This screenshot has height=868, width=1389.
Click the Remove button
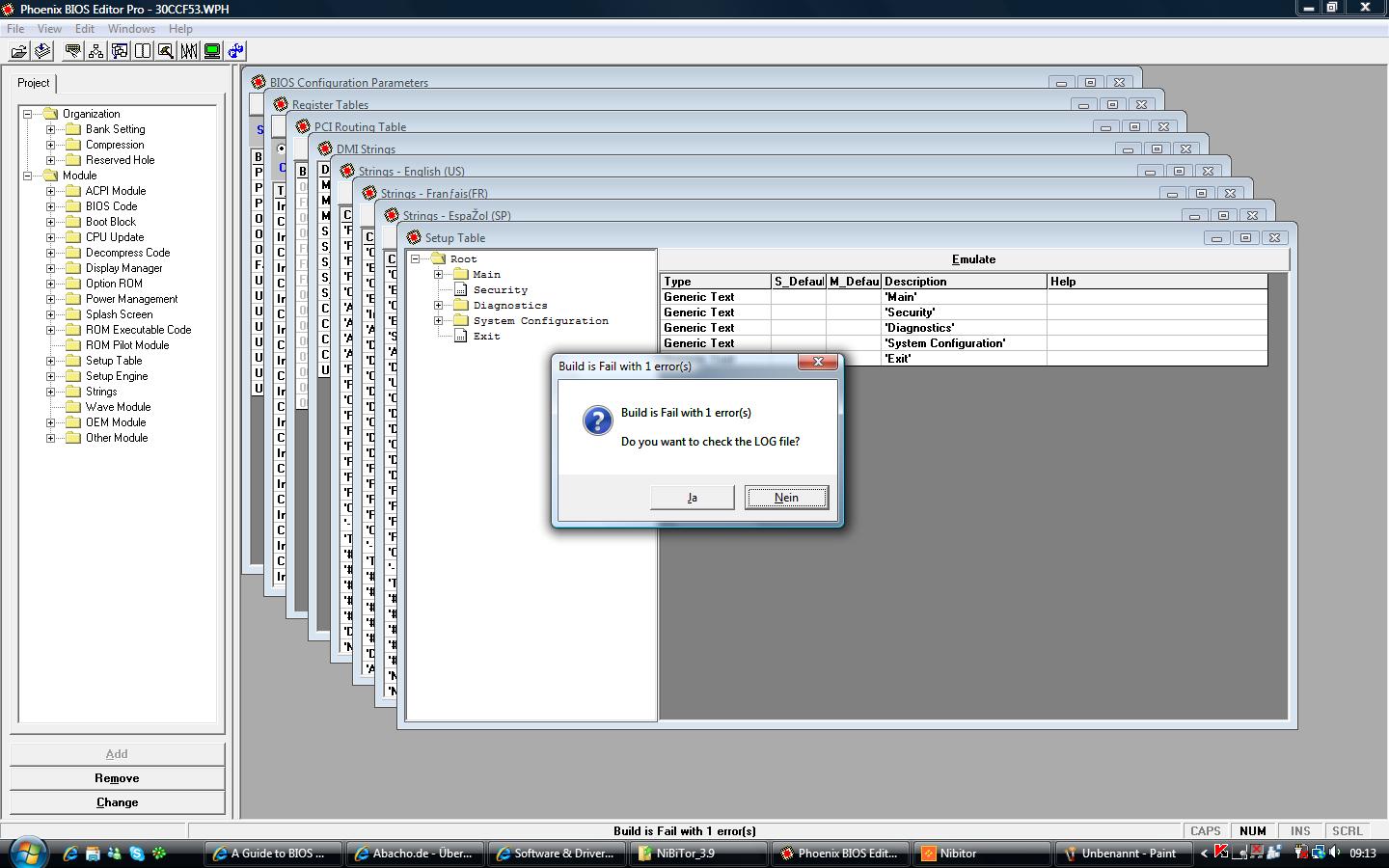click(x=117, y=778)
